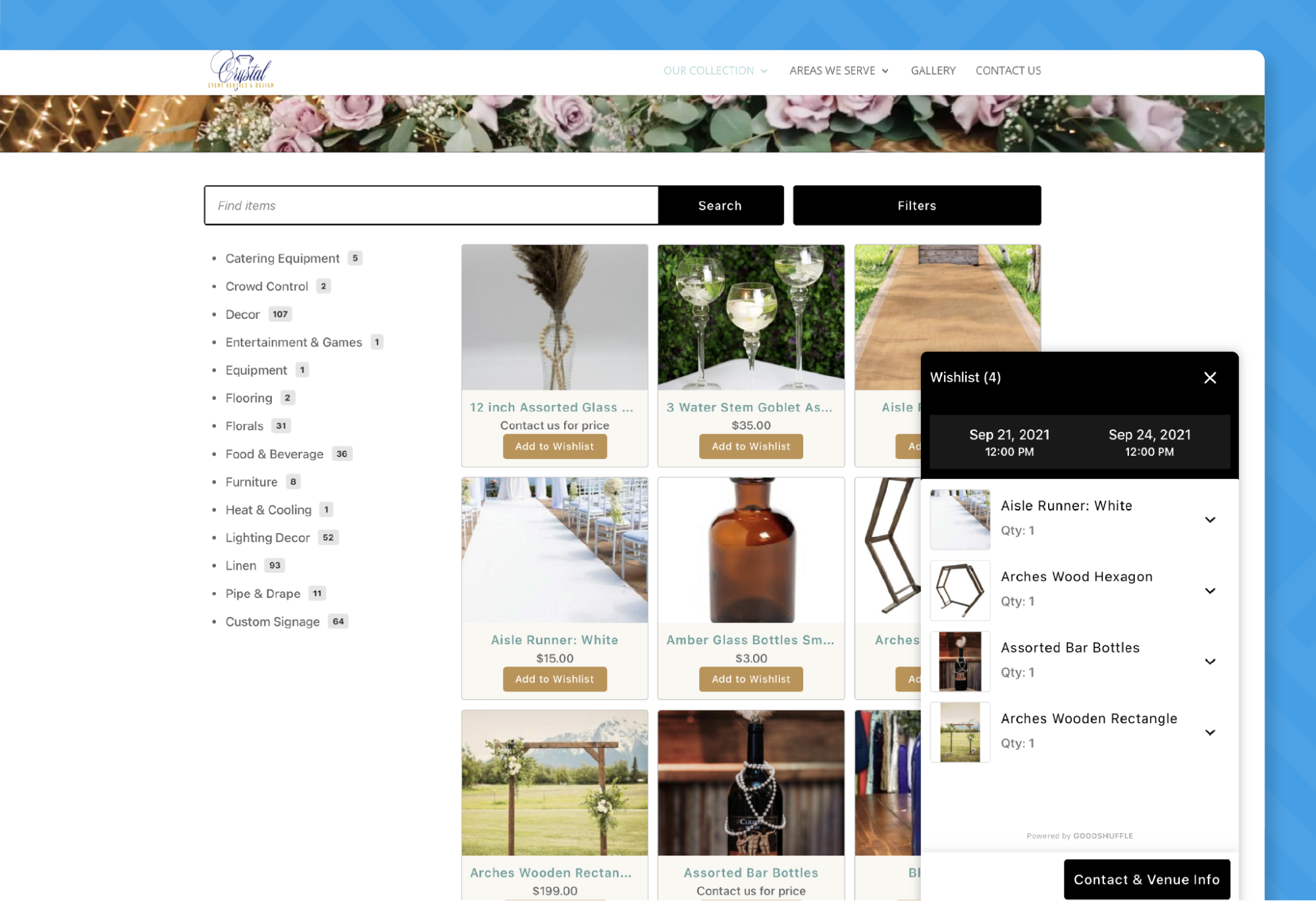Open the Filters panel

[x=916, y=205]
